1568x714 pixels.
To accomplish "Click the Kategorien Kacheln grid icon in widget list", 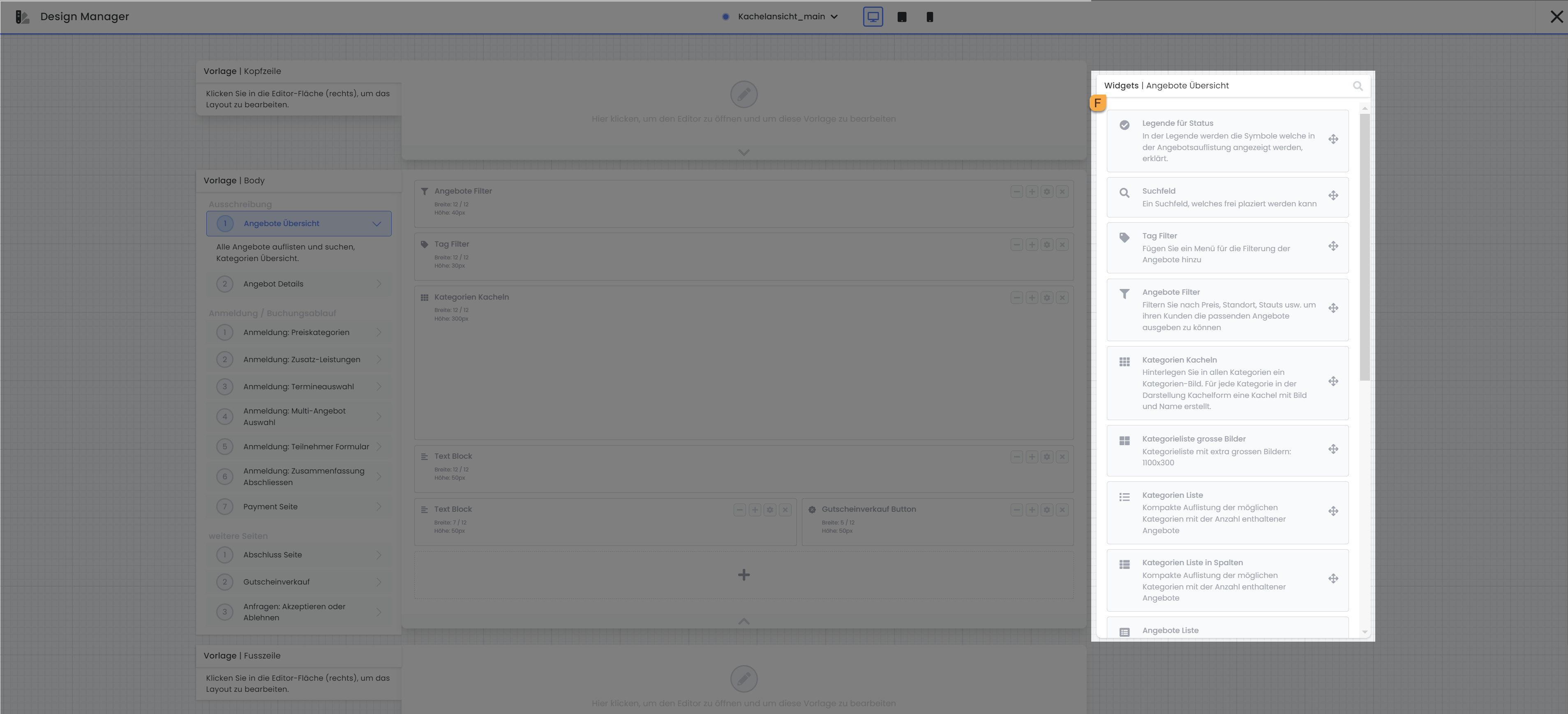I will [x=1124, y=362].
